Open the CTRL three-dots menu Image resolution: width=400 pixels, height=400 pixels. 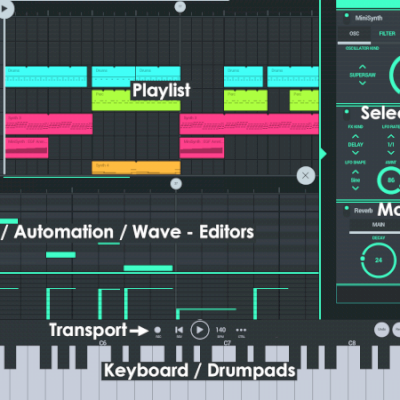(x=241, y=330)
